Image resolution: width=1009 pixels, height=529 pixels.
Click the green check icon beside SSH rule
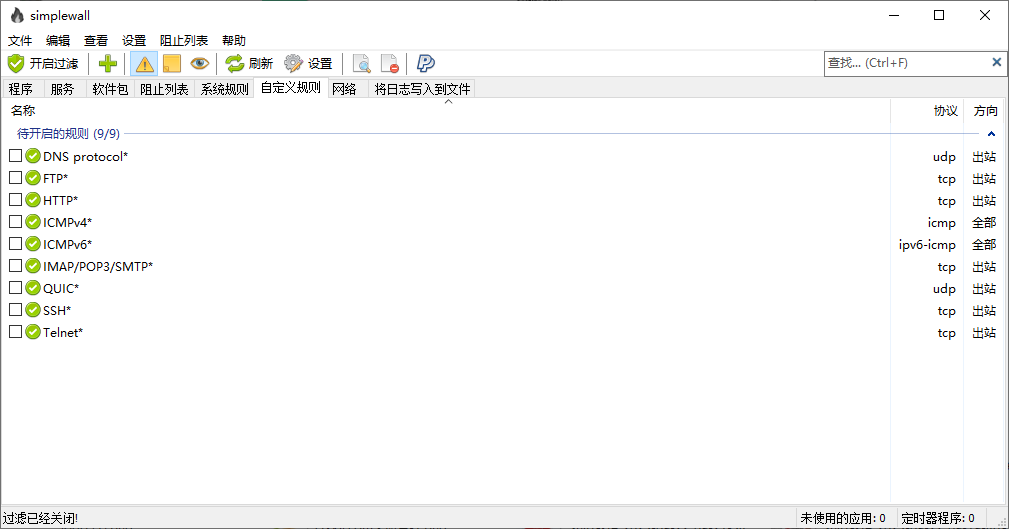tap(33, 310)
